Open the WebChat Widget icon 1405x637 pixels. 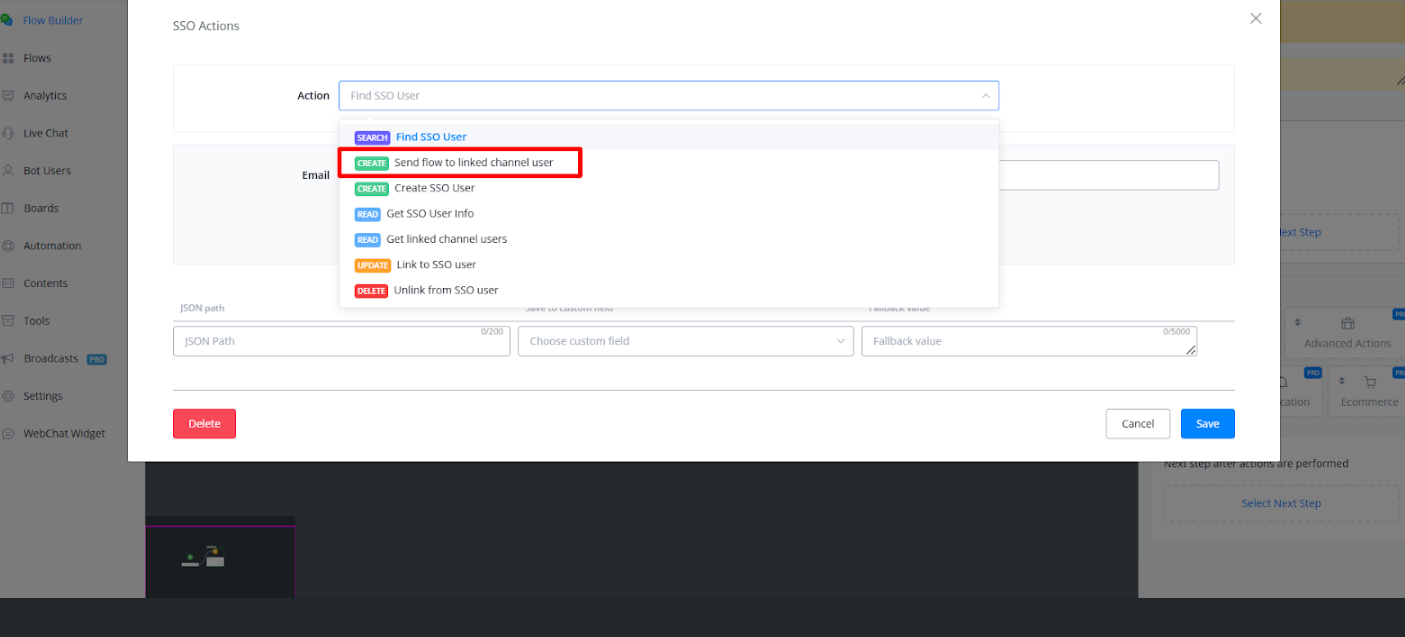coord(8,434)
